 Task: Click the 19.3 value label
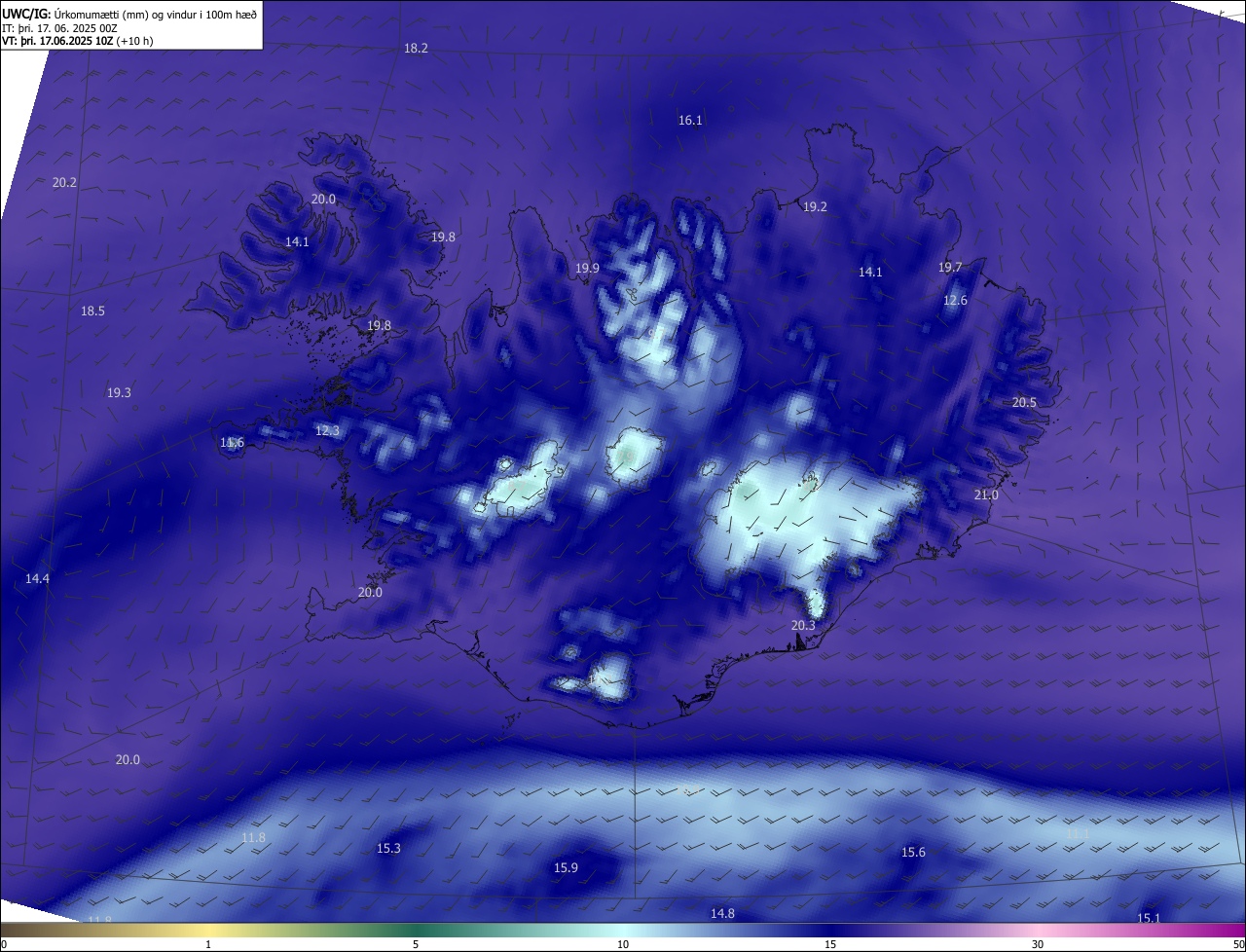pyautogui.click(x=119, y=392)
